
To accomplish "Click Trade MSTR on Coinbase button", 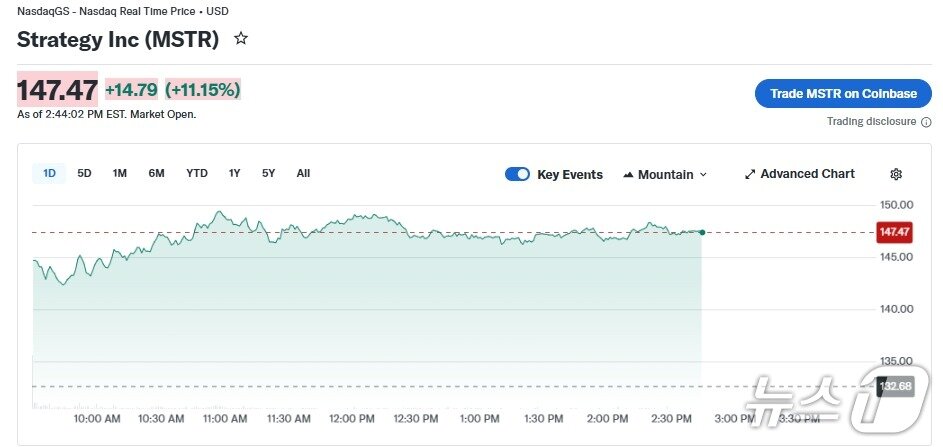I will [843, 93].
